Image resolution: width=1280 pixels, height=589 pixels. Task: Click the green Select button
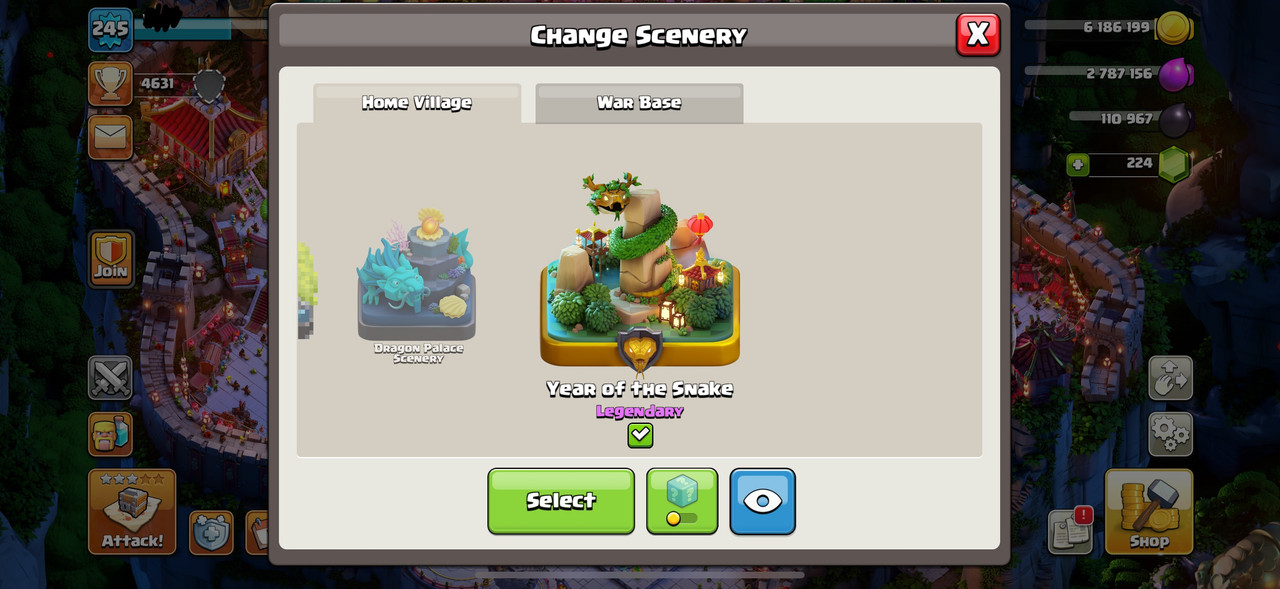pos(561,501)
